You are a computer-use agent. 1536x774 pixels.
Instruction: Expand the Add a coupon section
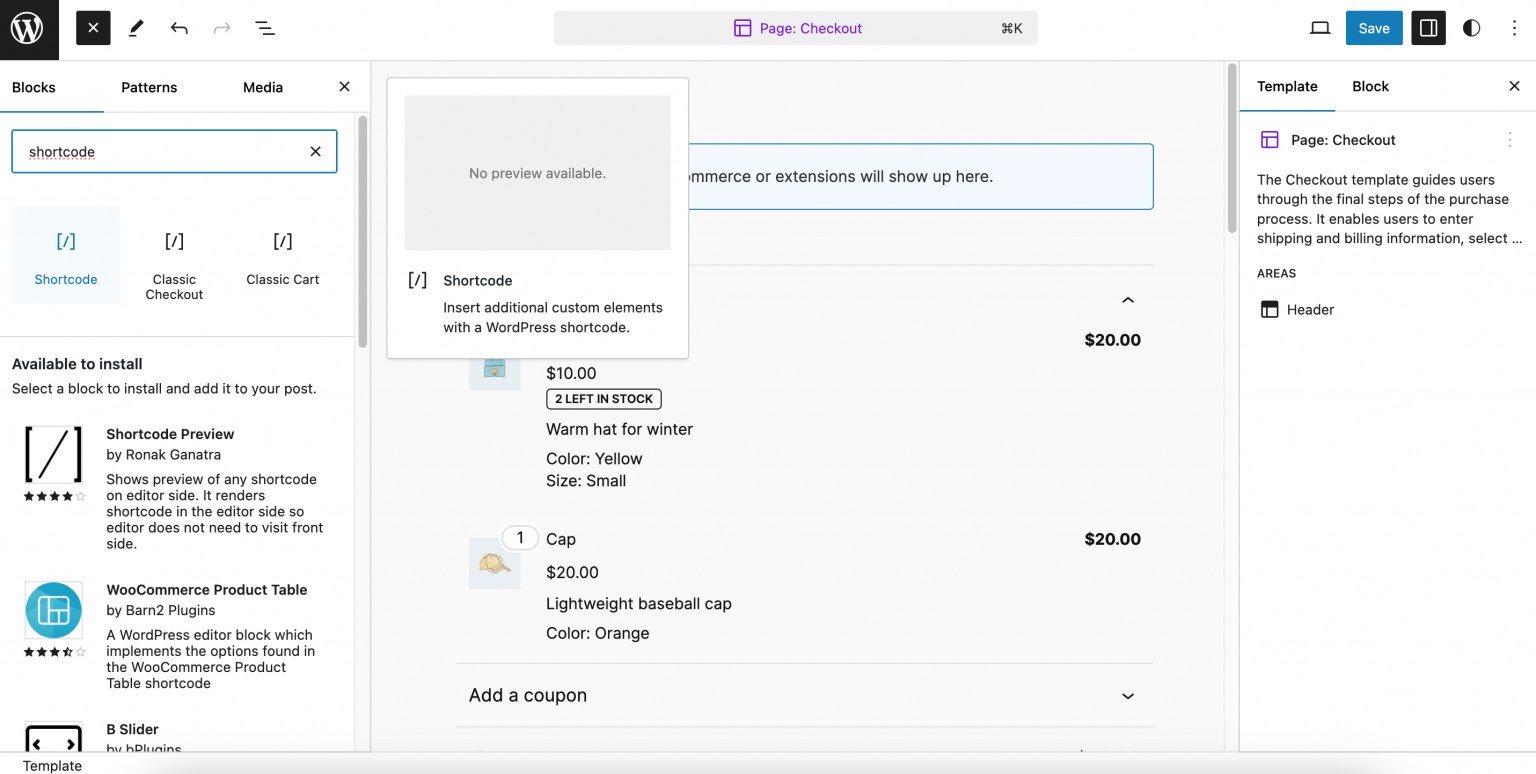pyautogui.click(x=1128, y=695)
